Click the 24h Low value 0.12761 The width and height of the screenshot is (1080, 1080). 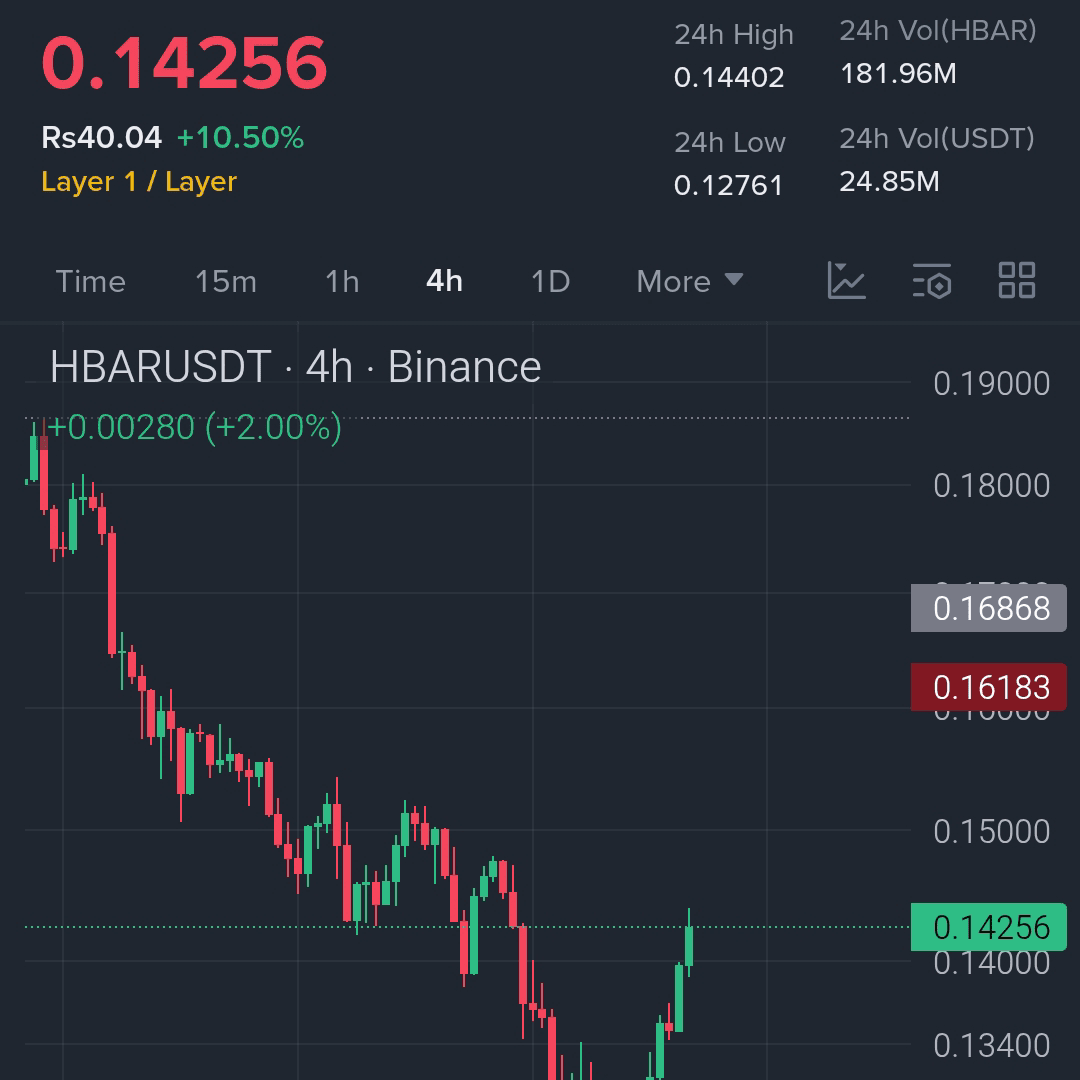tap(728, 185)
